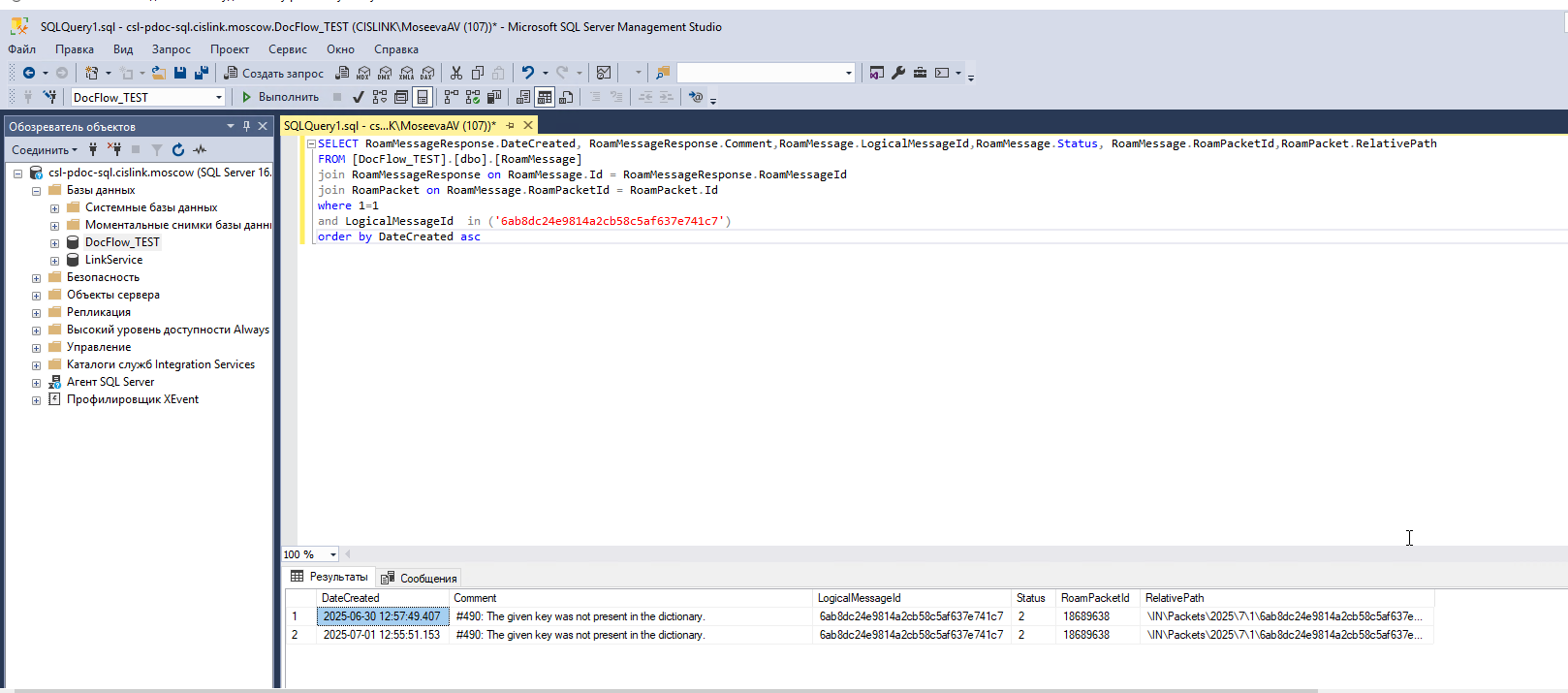Toggle include live query statistics
Screen dimensions: 1568x693
(473, 97)
